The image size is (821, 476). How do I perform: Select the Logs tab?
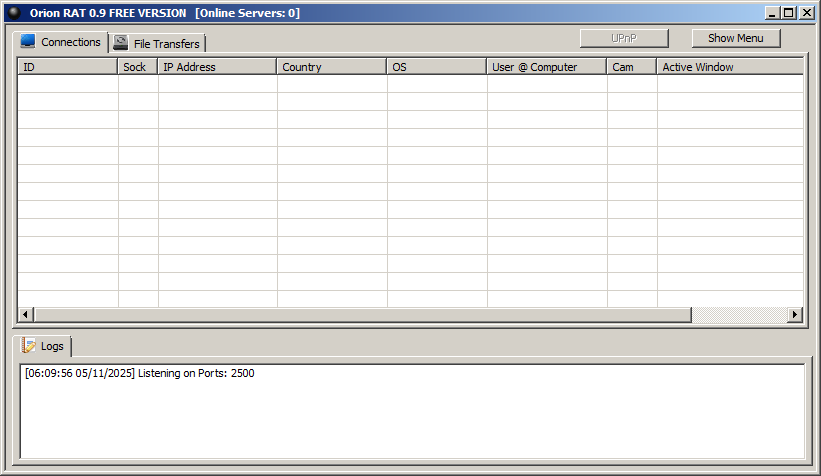pyautogui.click(x=43, y=346)
